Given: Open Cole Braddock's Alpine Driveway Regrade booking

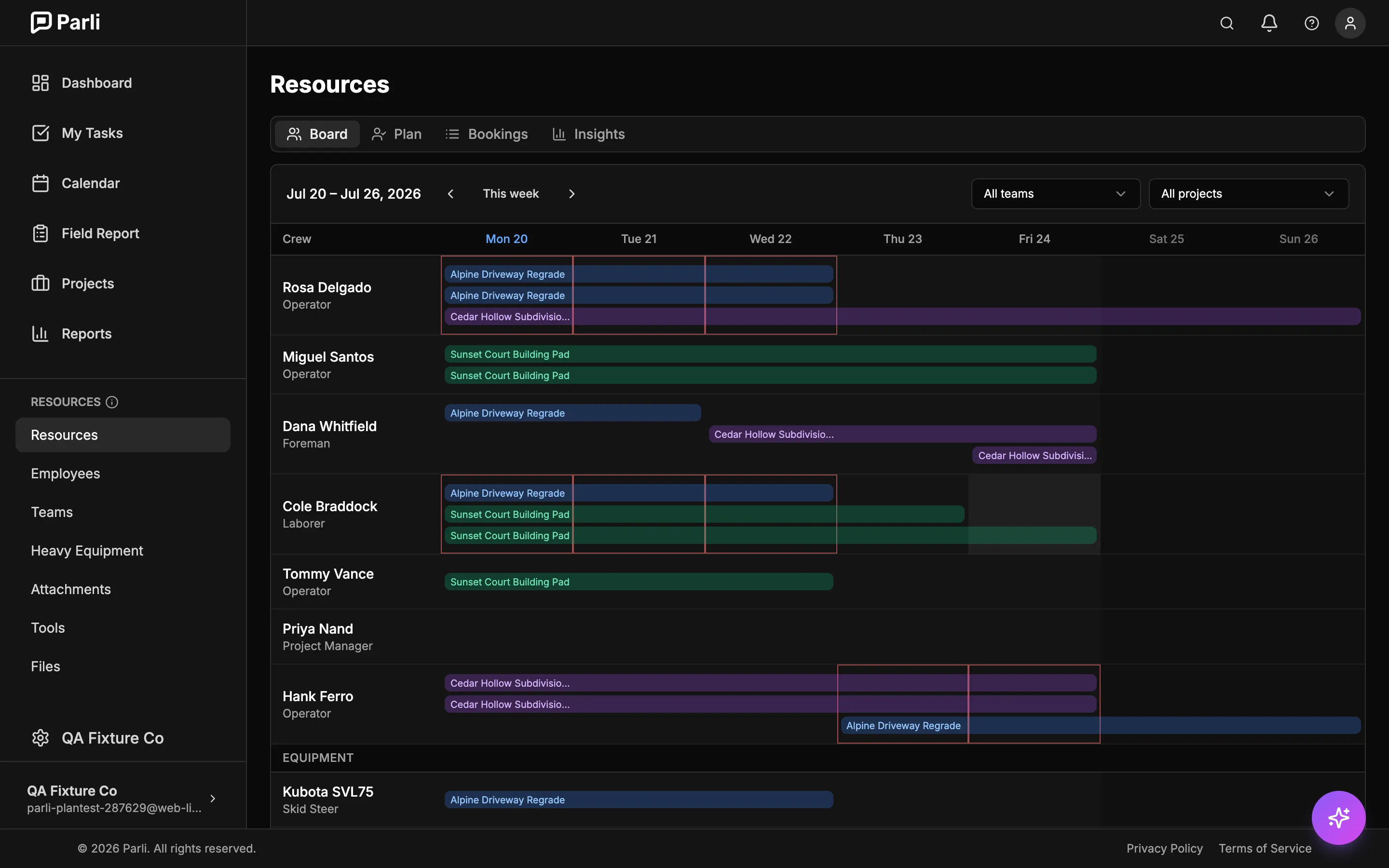Looking at the screenshot, I should click(x=639, y=493).
